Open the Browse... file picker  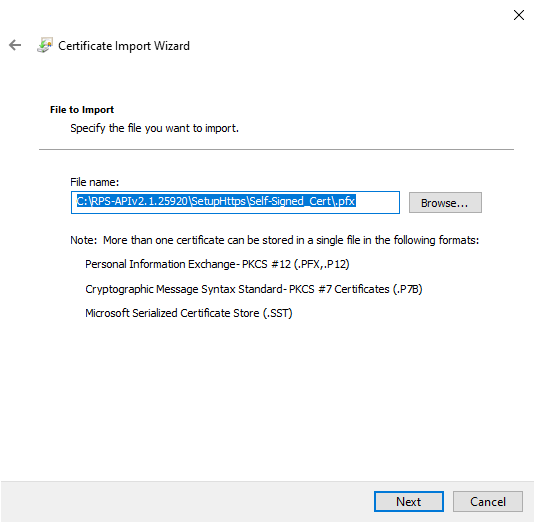(x=445, y=202)
